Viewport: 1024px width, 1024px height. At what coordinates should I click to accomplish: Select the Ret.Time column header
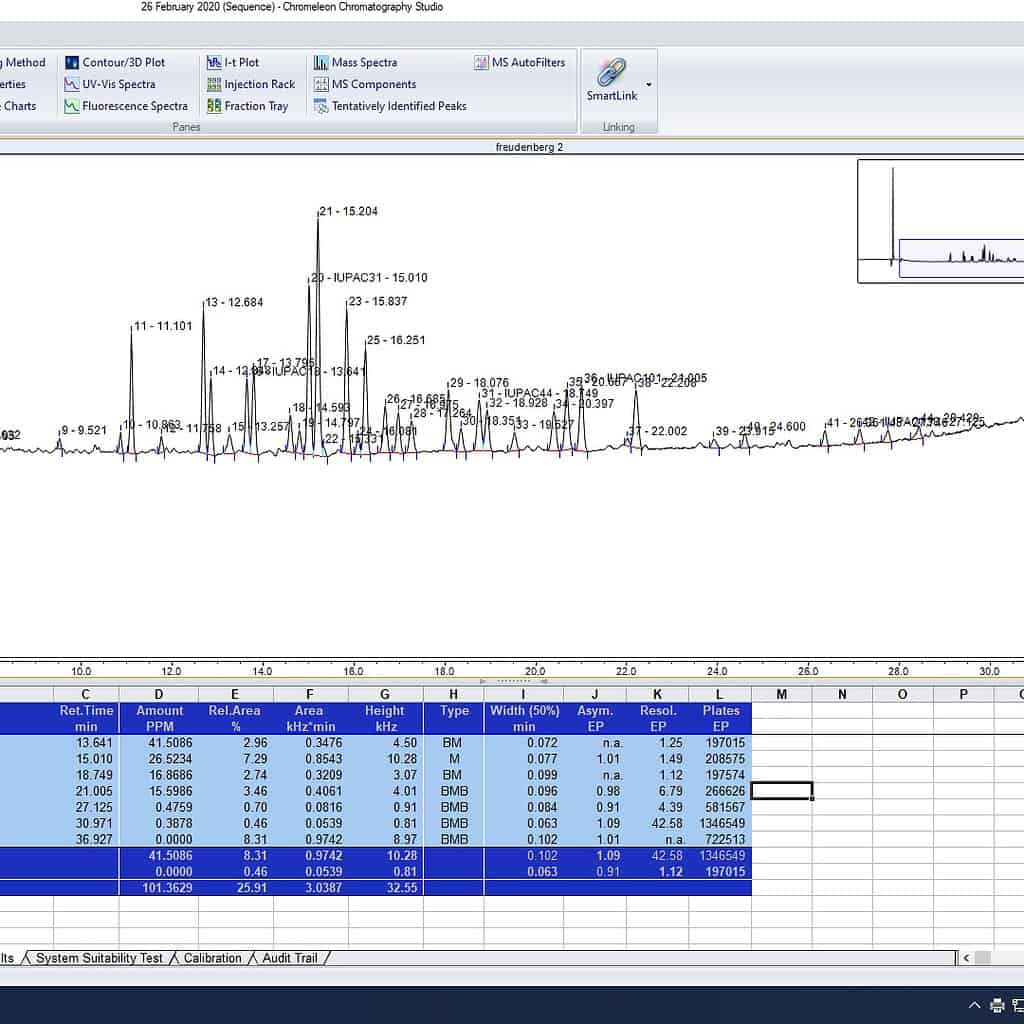coord(86,718)
